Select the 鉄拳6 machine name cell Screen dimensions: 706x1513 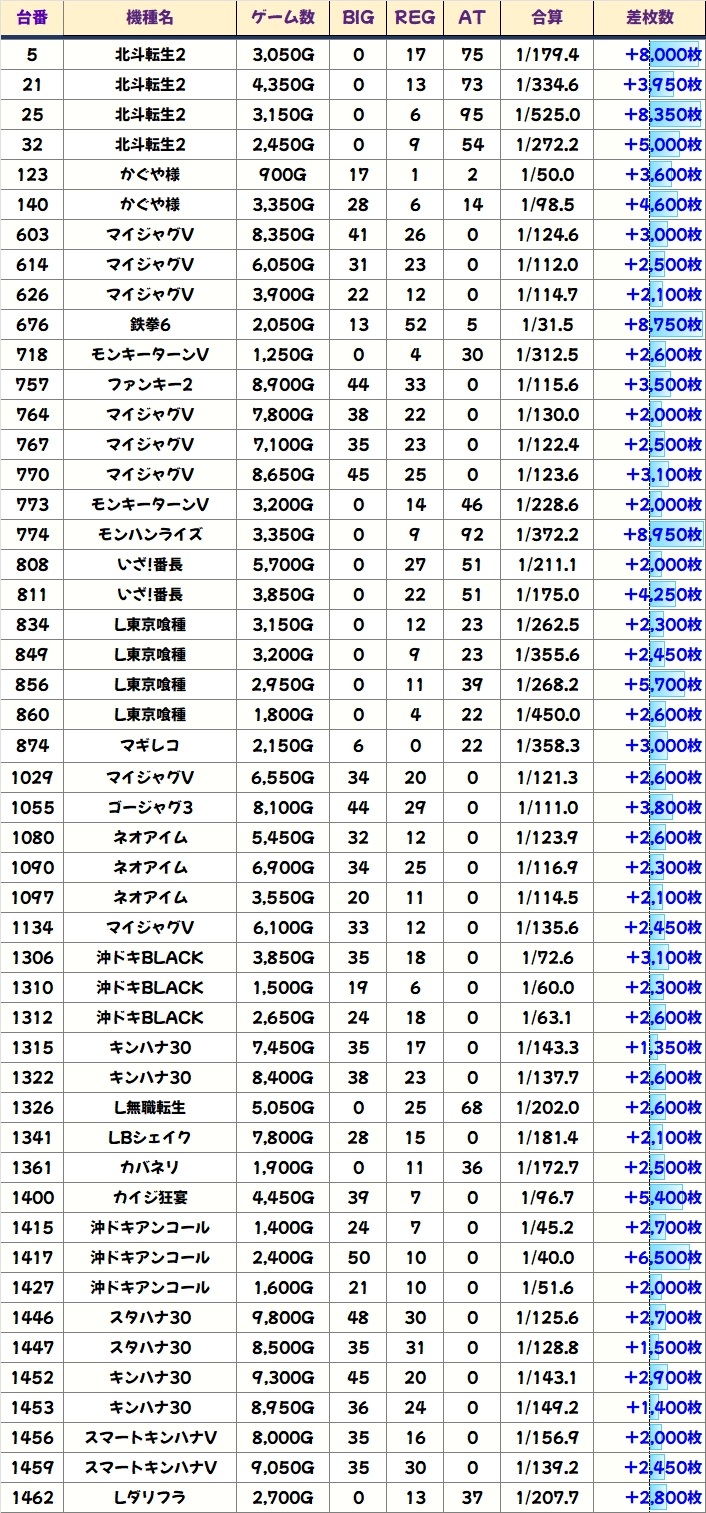150,325
